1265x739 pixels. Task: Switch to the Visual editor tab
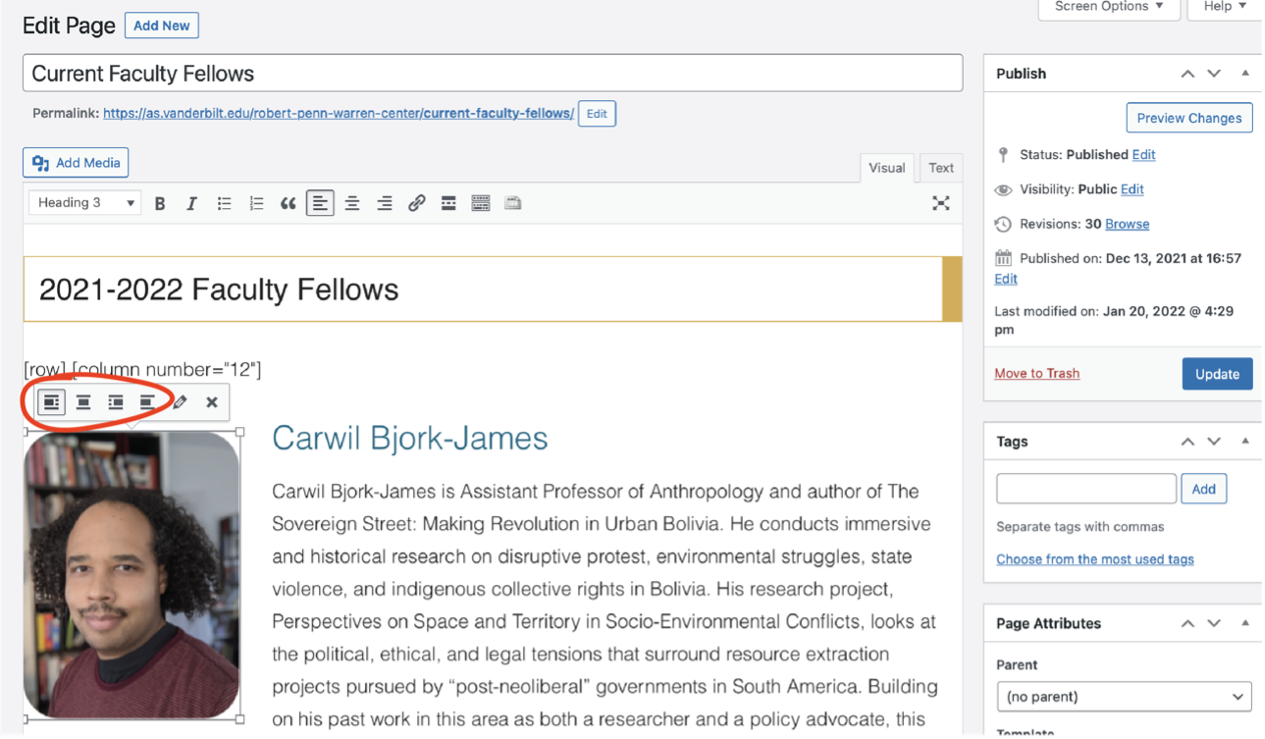tap(886, 168)
